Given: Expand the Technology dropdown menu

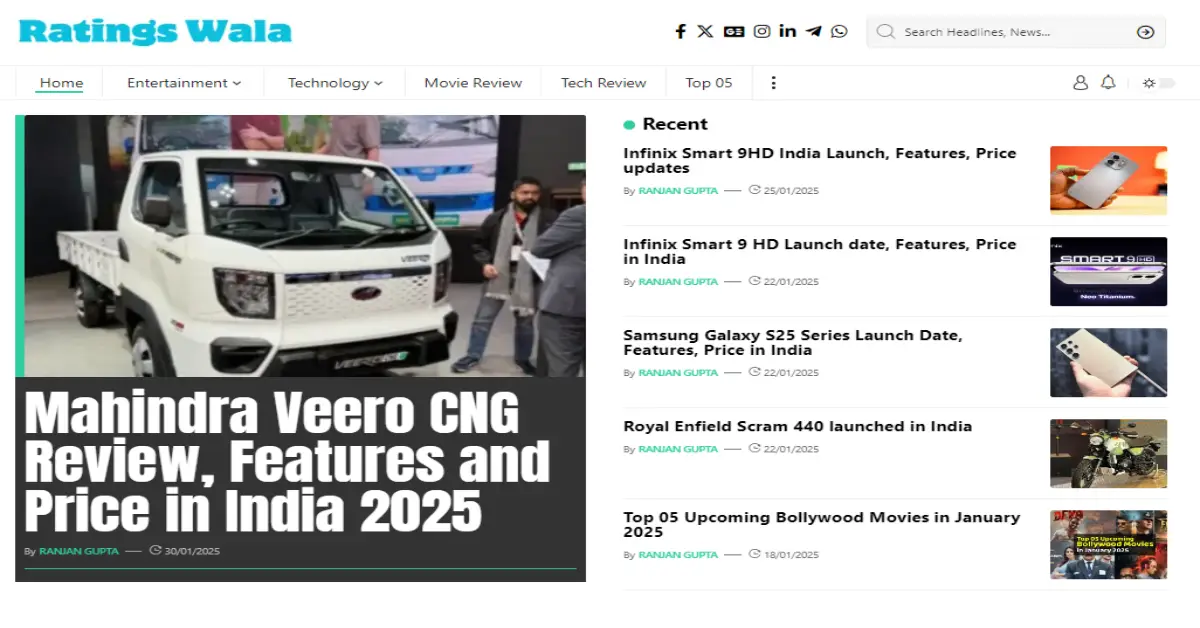Looking at the screenshot, I should coord(335,83).
